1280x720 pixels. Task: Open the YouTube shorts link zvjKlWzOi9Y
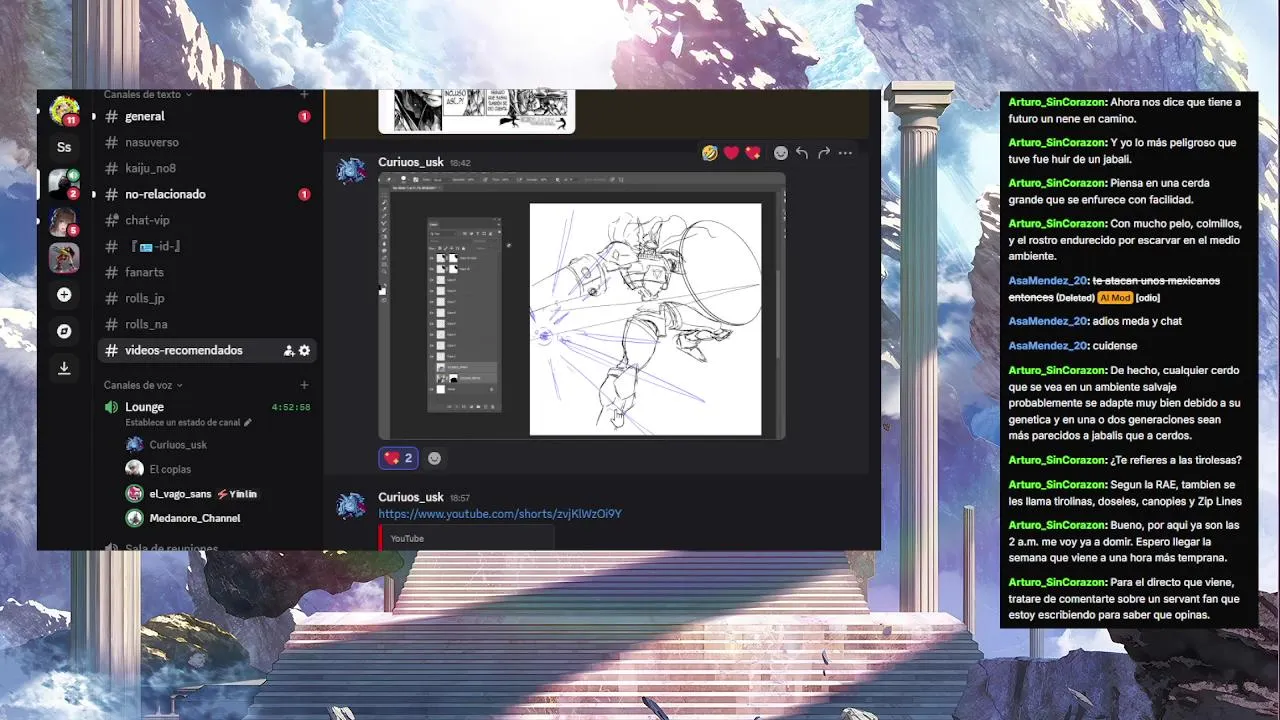[x=500, y=514]
